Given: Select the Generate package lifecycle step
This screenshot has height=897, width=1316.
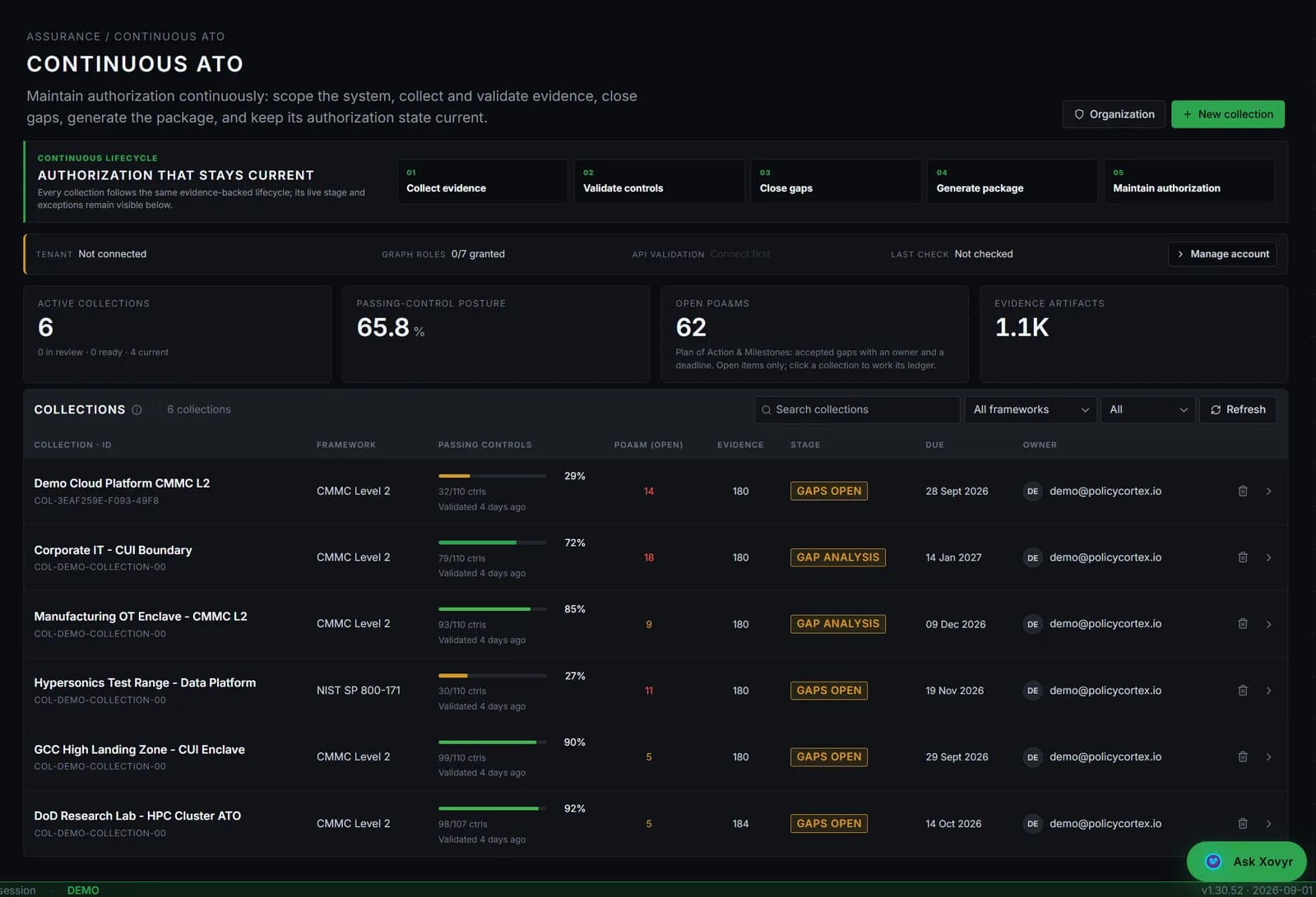Looking at the screenshot, I should [x=1012, y=181].
